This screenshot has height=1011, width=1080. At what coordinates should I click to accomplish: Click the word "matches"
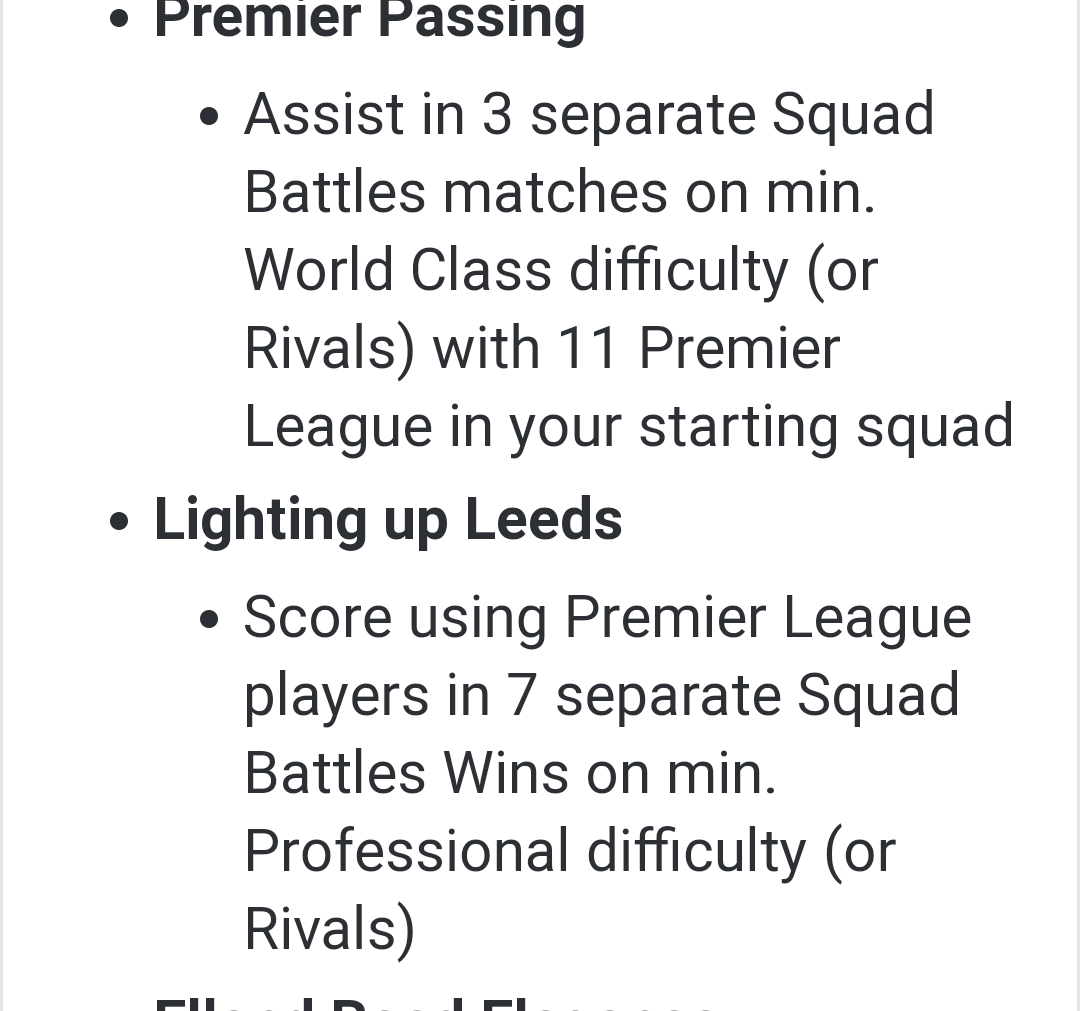[555, 192]
